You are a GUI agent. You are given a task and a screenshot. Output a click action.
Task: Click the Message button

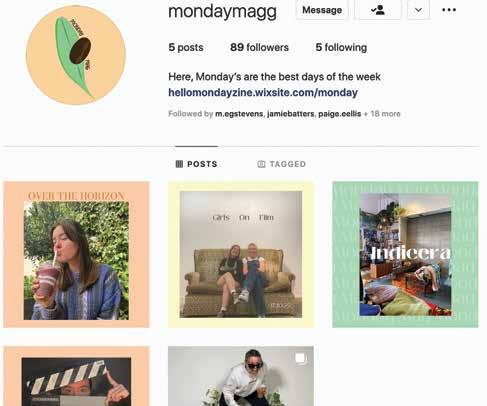tap(322, 10)
